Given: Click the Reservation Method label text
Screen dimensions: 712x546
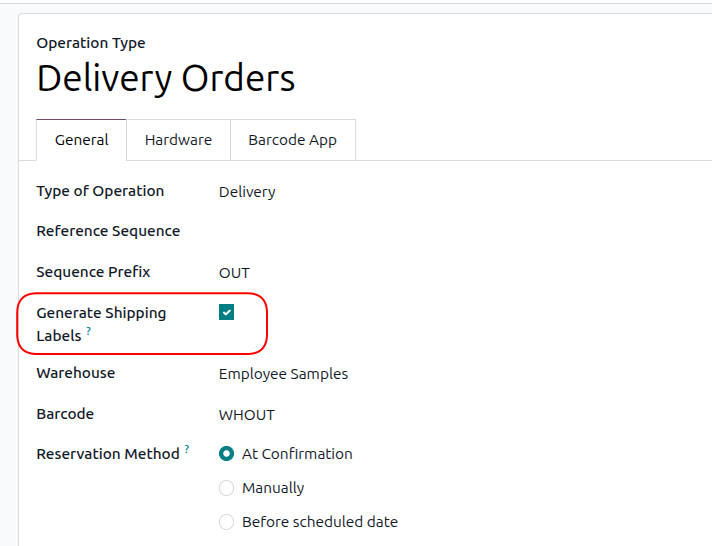Looking at the screenshot, I should [x=107, y=454].
